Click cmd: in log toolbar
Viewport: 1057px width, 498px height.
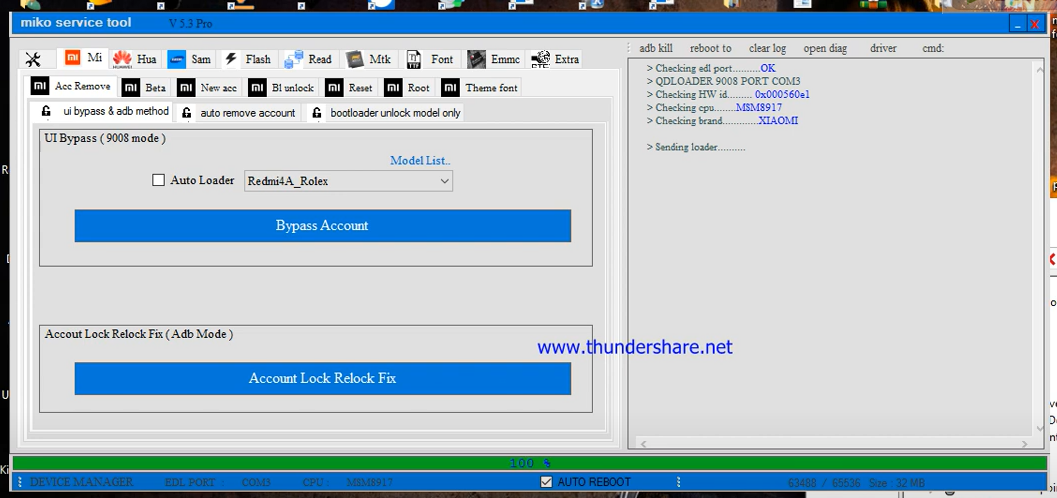click(x=933, y=49)
